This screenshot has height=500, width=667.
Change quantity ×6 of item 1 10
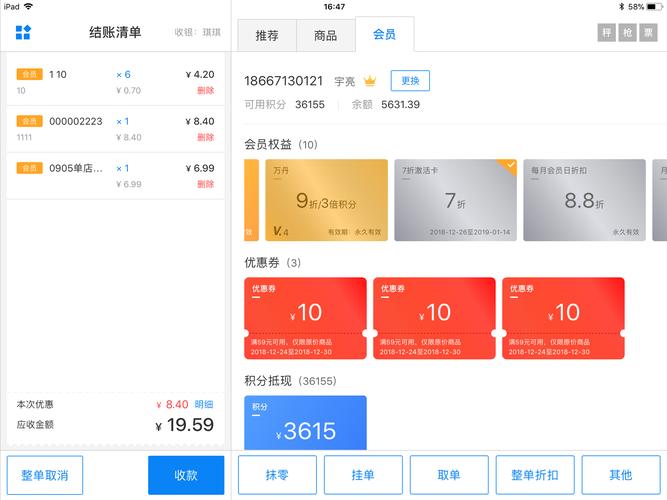pyautogui.click(x=123, y=74)
